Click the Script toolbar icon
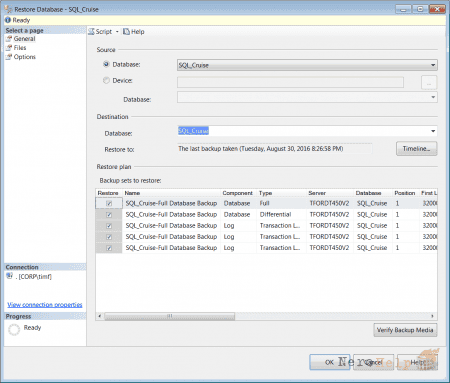This screenshot has height=383, width=450. 91,32
